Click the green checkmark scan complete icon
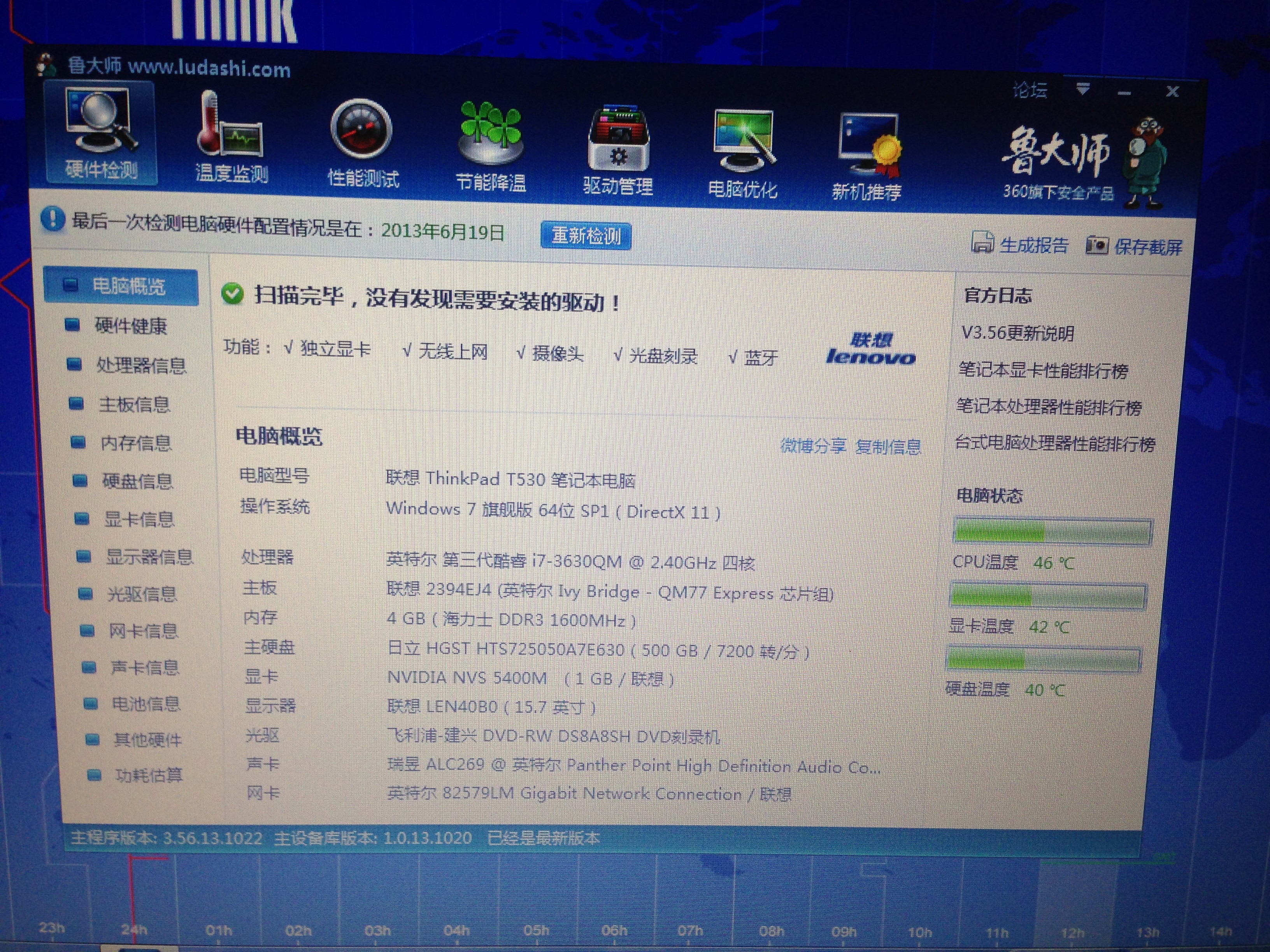The image size is (1270, 952). [x=232, y=294]
